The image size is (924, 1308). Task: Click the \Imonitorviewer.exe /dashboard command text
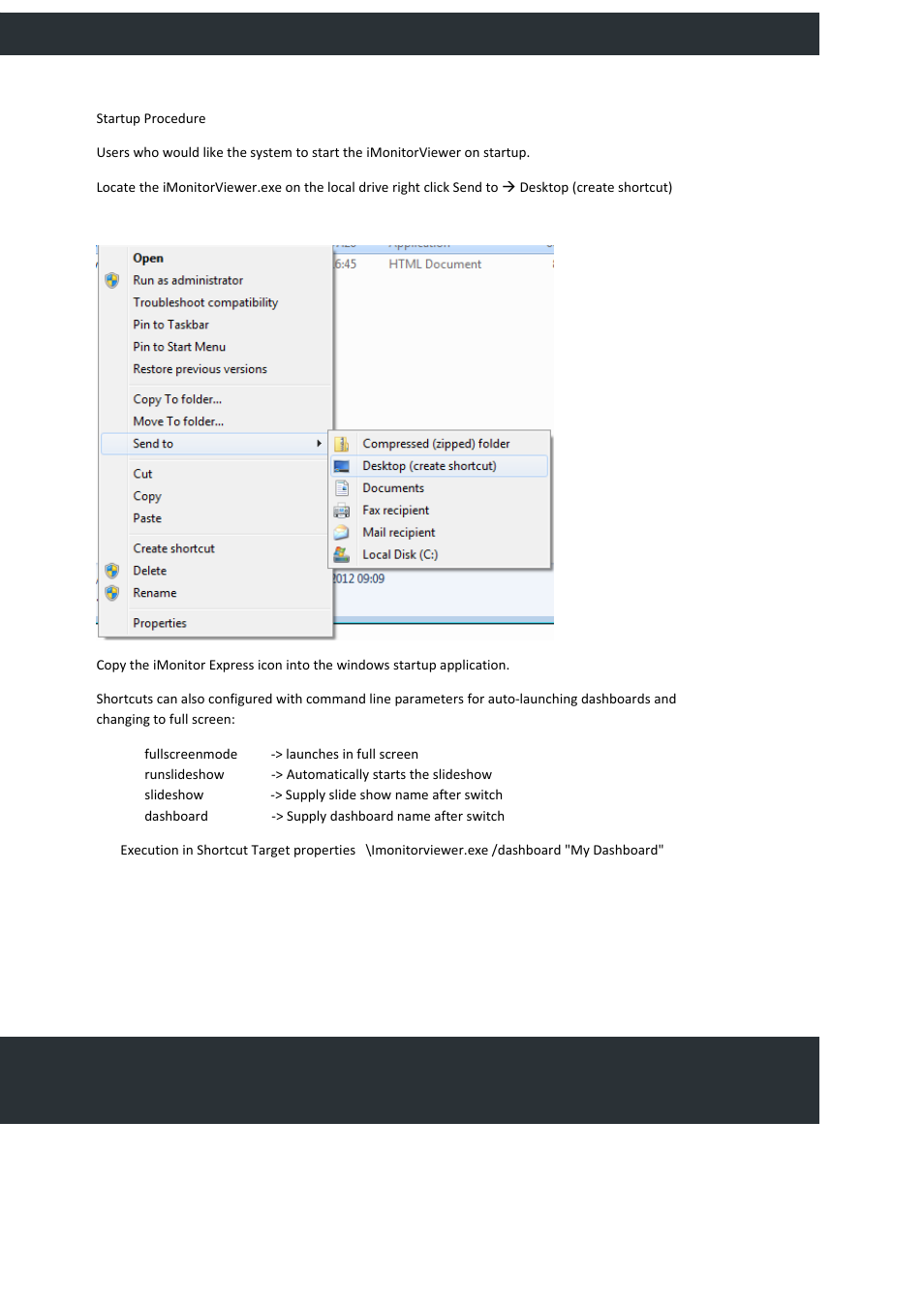point(515,851)
